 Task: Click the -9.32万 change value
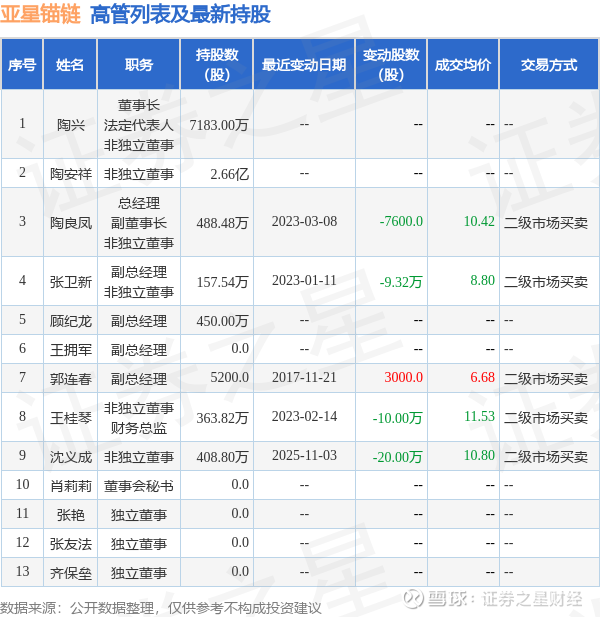pyautogui.click(x=401, y=282)
